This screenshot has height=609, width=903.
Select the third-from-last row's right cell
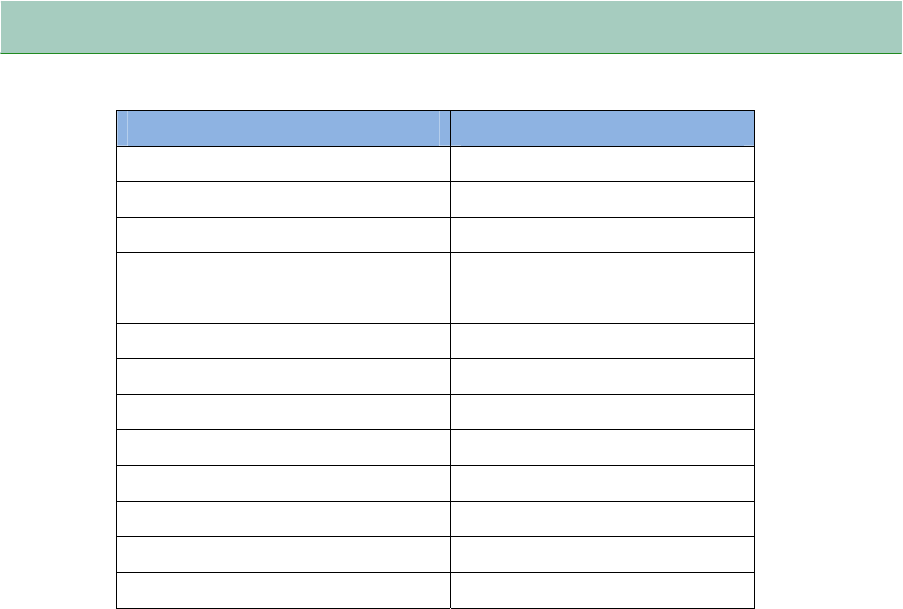tap(602, 518)
